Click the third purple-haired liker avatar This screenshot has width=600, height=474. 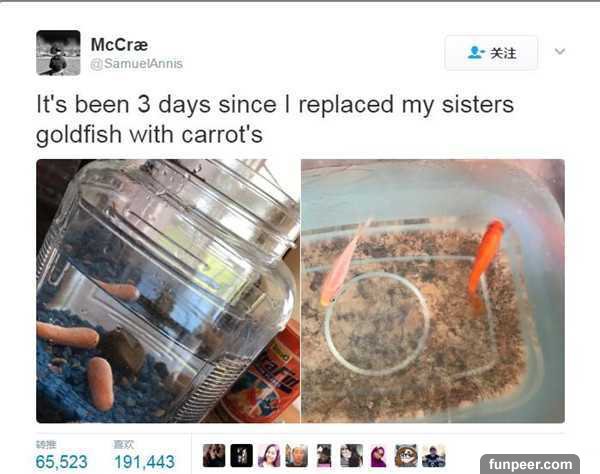pos(269,456)
